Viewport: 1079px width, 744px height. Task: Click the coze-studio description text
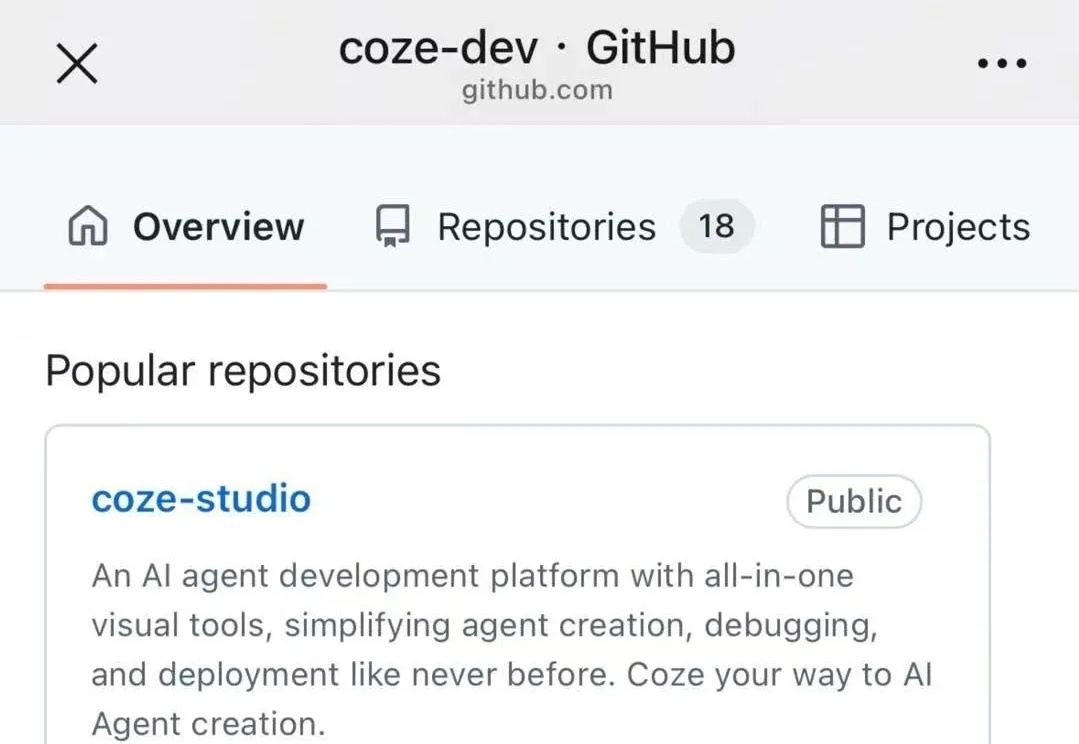[511, 649]
